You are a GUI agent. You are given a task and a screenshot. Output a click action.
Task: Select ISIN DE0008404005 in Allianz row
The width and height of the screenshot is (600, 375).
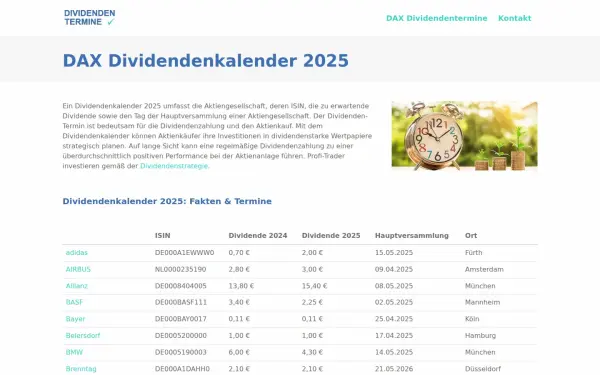(181, 286)
